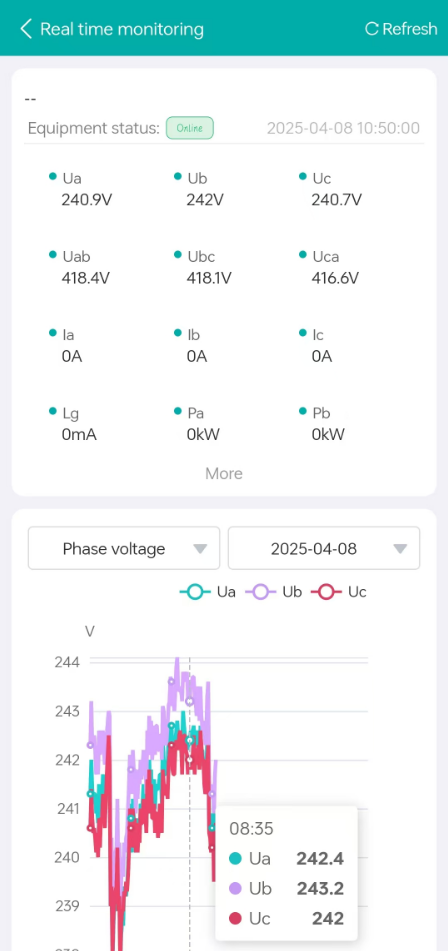The image size is (448, 951).
Task: Expand readings with the More link
Action: click(x=224, y=474)
